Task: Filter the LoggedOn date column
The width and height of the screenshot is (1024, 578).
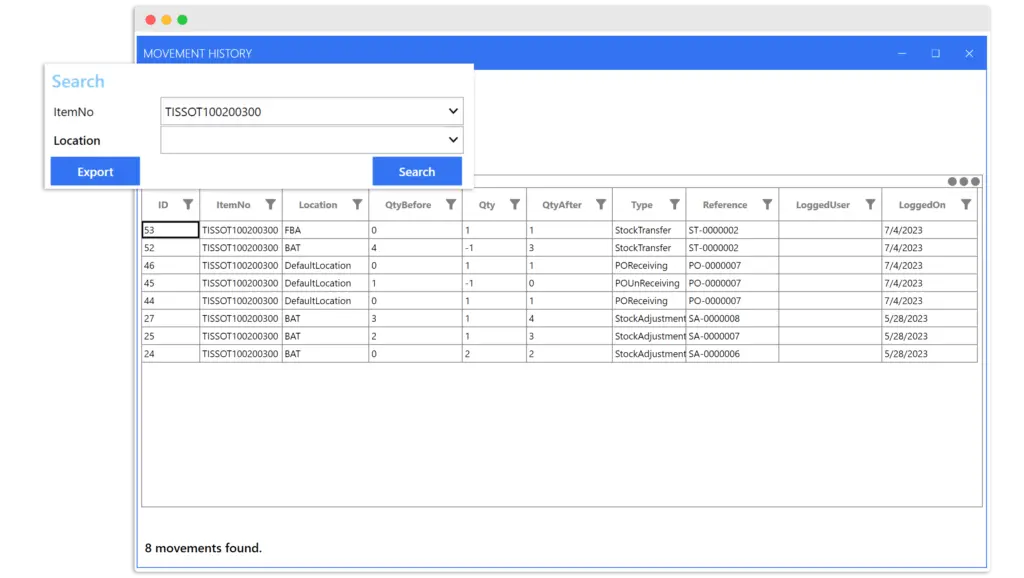Action: tap(966, 204)
